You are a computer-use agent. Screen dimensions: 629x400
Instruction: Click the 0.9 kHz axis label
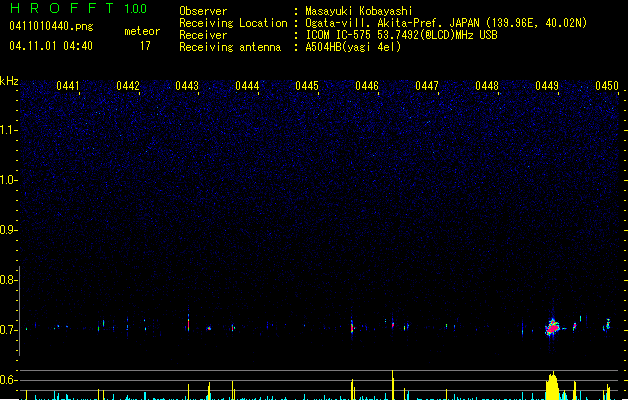pyautogui.click(x=9, y=230)
